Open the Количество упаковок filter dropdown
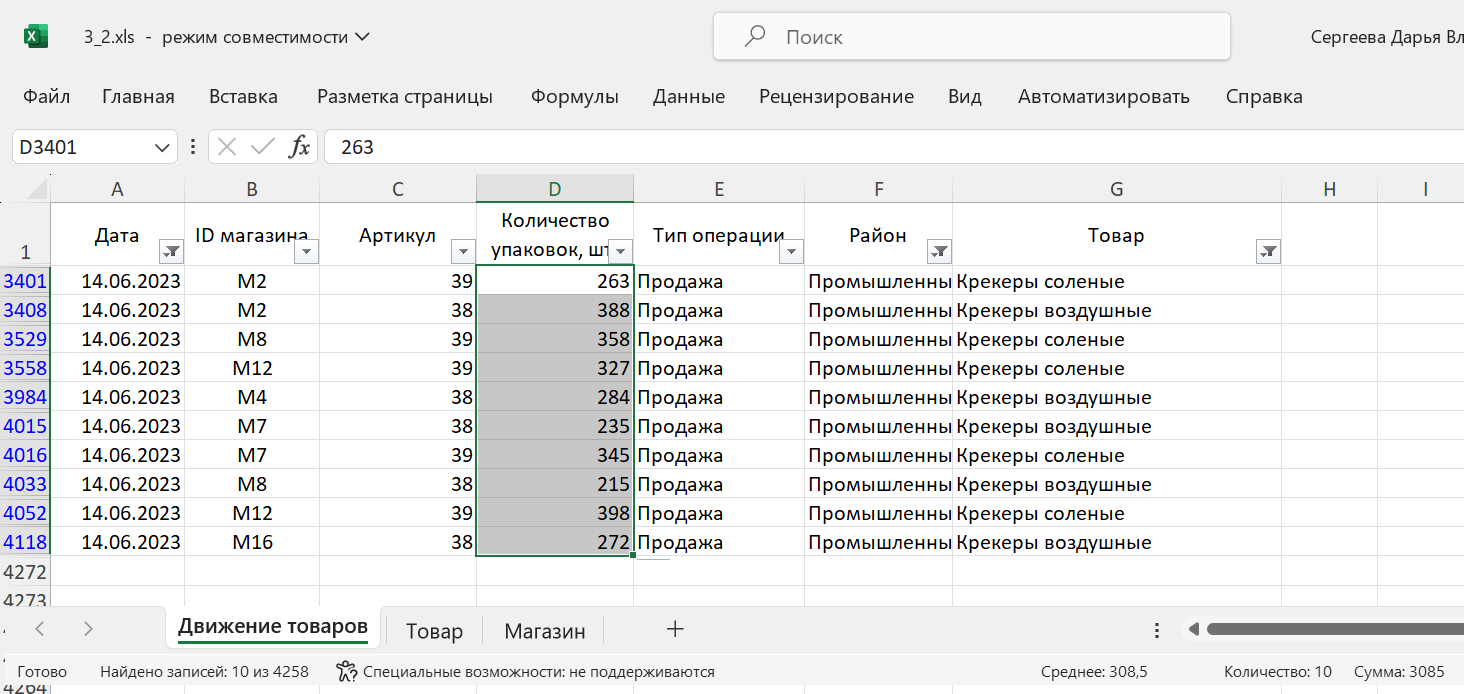Image resolution: width=1464 pixels, height=694 pixels. [620, 251]
